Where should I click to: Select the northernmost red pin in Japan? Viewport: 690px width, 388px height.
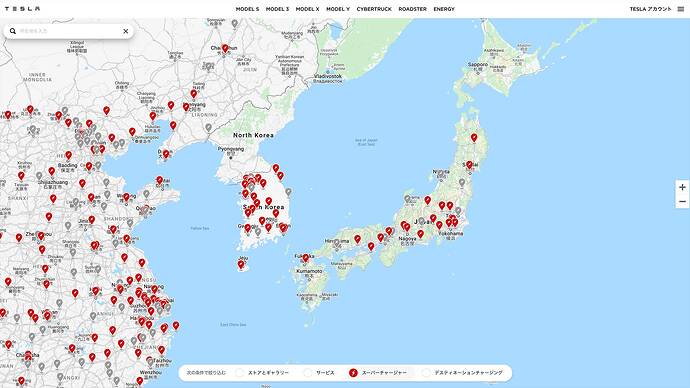pyautogui.click(x=474, y=138)
